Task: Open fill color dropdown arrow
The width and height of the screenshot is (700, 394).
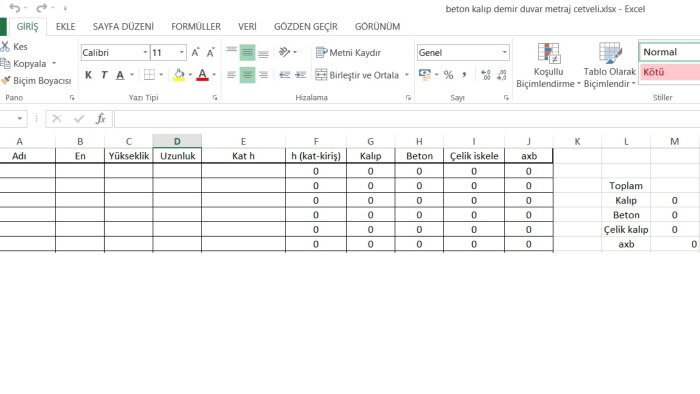Action: click(190, 75)
